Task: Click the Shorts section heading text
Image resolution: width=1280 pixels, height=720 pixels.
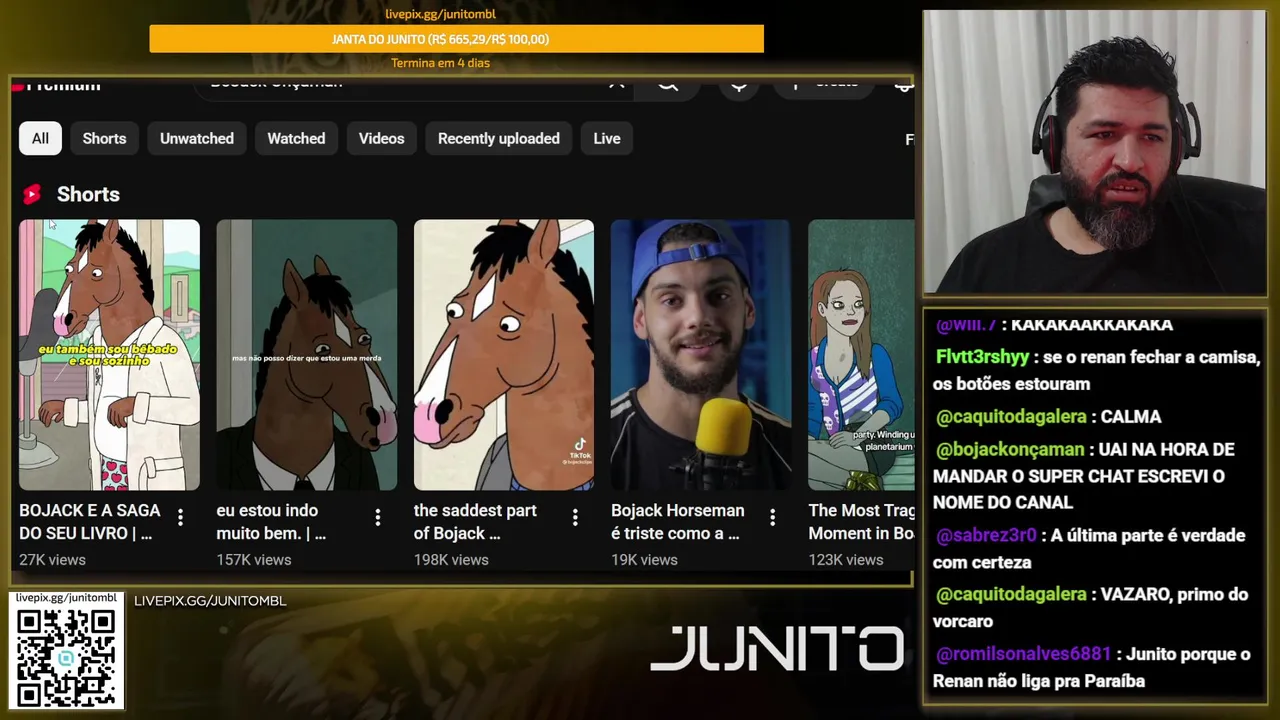Action: [88, 194]
